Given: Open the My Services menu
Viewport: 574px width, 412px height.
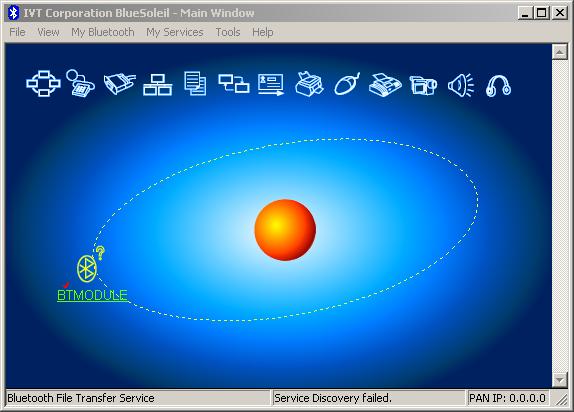Looking at the screenshot, I should coord(175,32).
